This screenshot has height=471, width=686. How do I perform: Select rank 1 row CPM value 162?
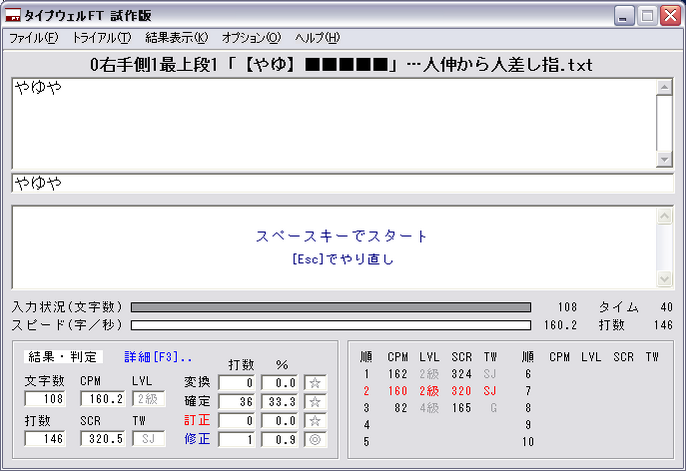[398, 374]
